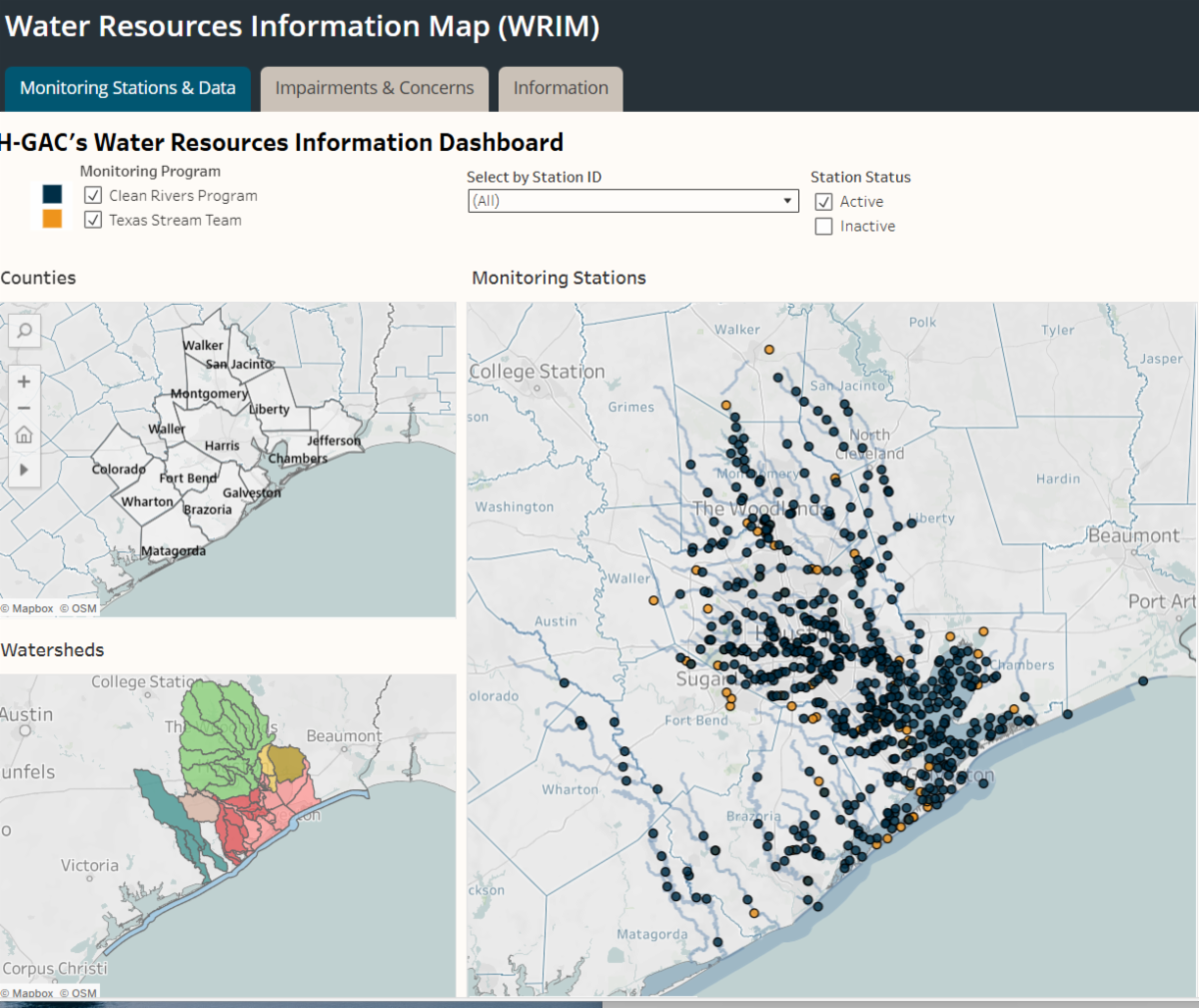Expand map tools with the arrow icon
The height and width of the screenshot is (1008, 1199).
coord(24,470)
